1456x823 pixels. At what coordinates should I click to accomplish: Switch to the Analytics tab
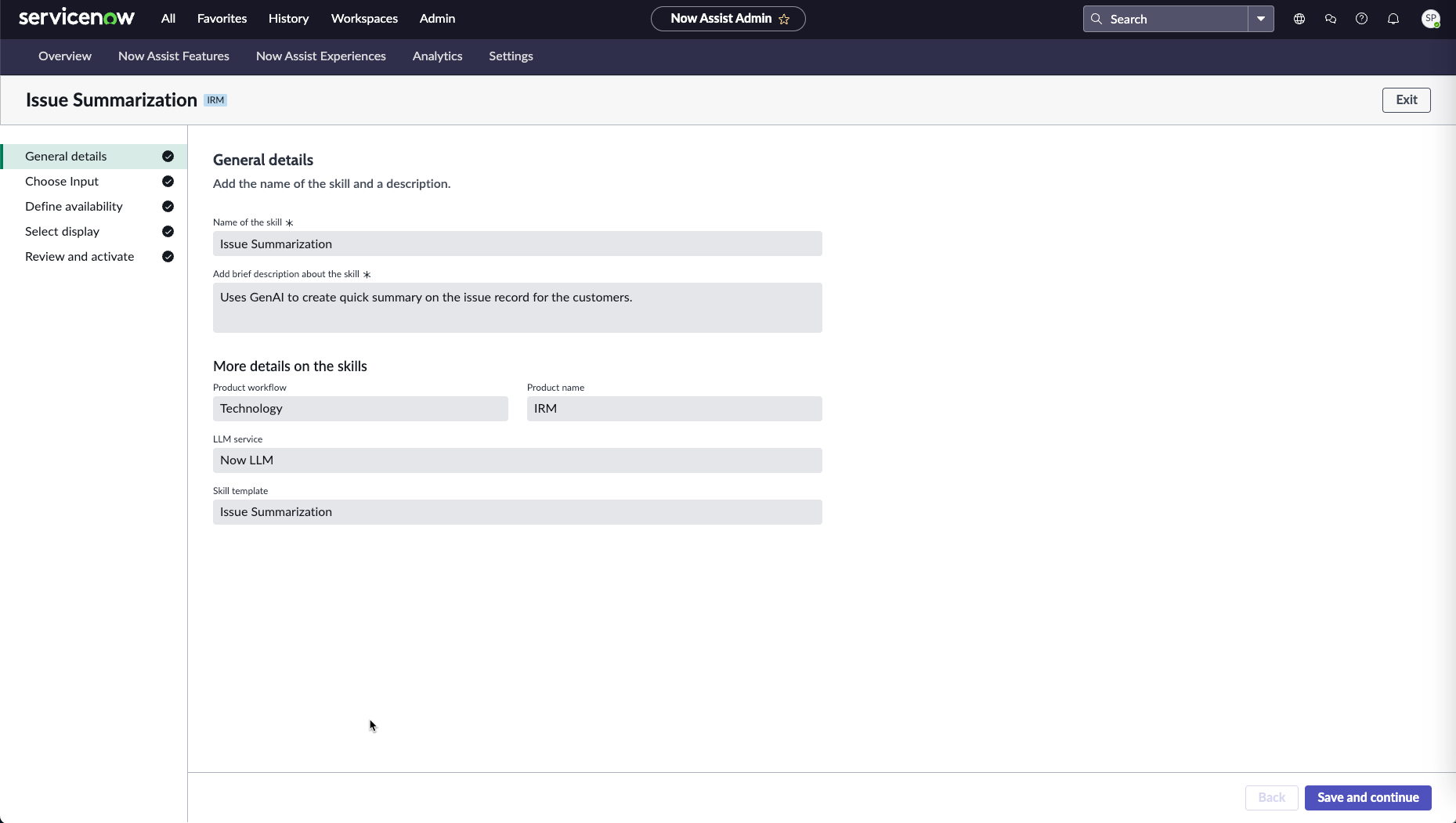coord(437,56)
